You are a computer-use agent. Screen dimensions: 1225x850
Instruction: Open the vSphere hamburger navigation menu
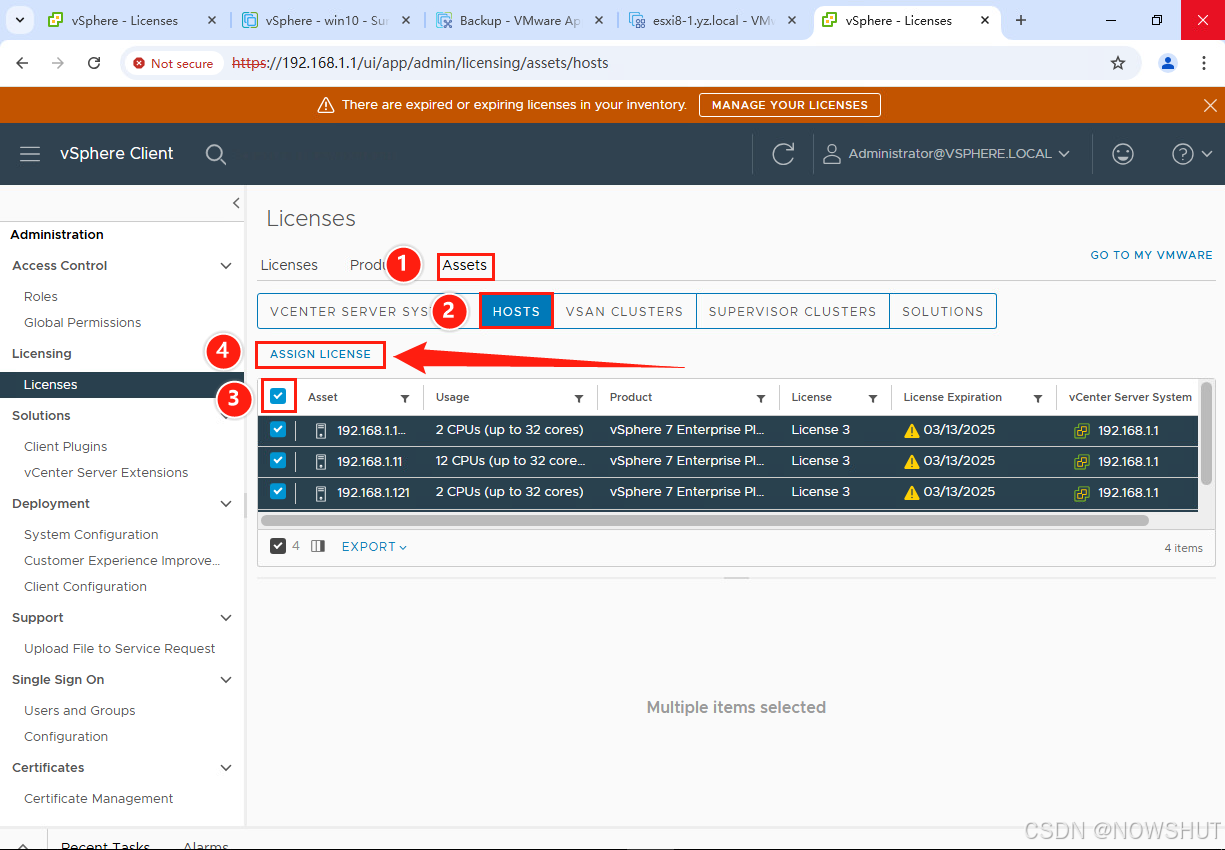coord(30,154)
